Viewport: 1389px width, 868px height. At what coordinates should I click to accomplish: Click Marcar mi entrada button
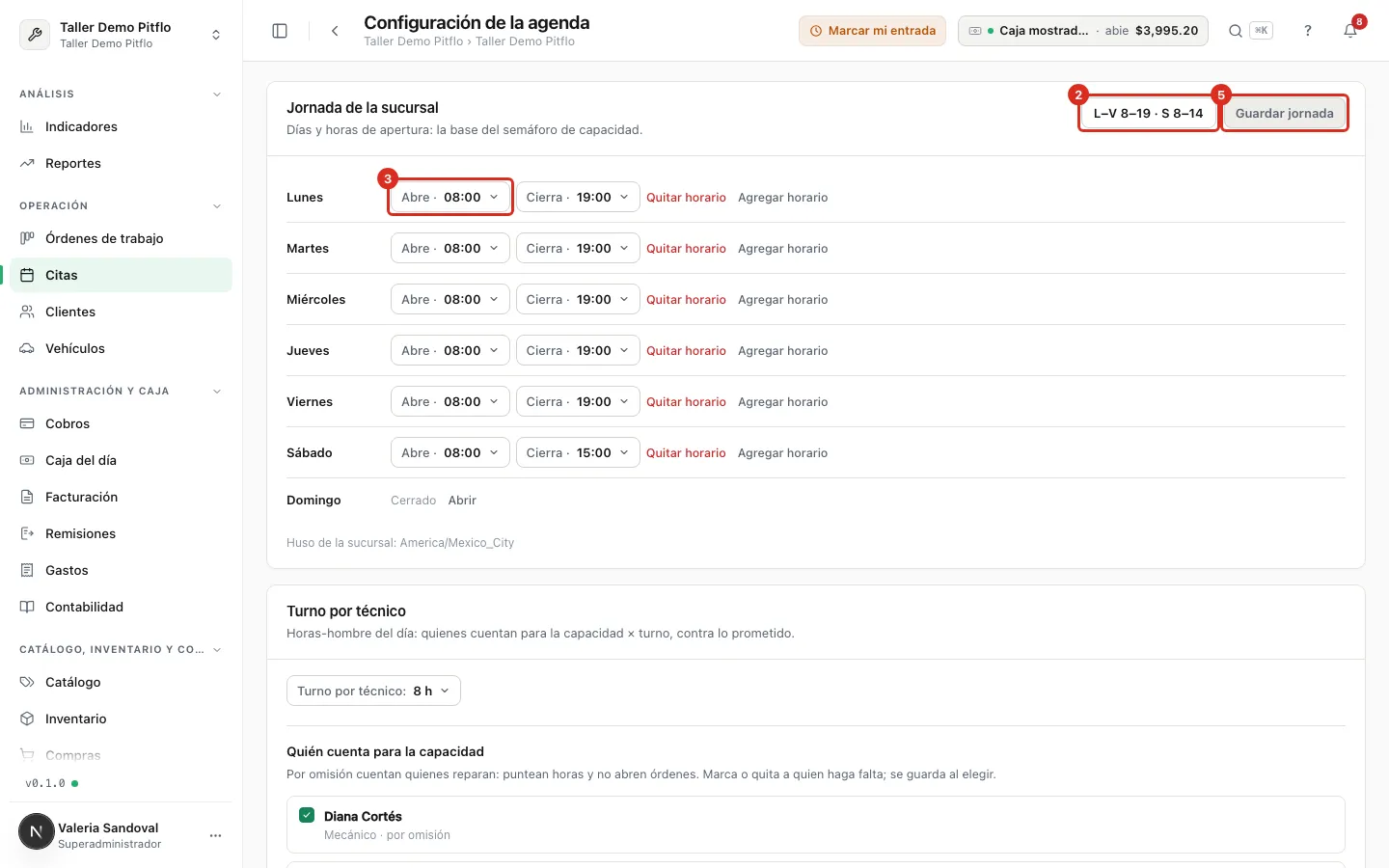click(x=872, y=31)
